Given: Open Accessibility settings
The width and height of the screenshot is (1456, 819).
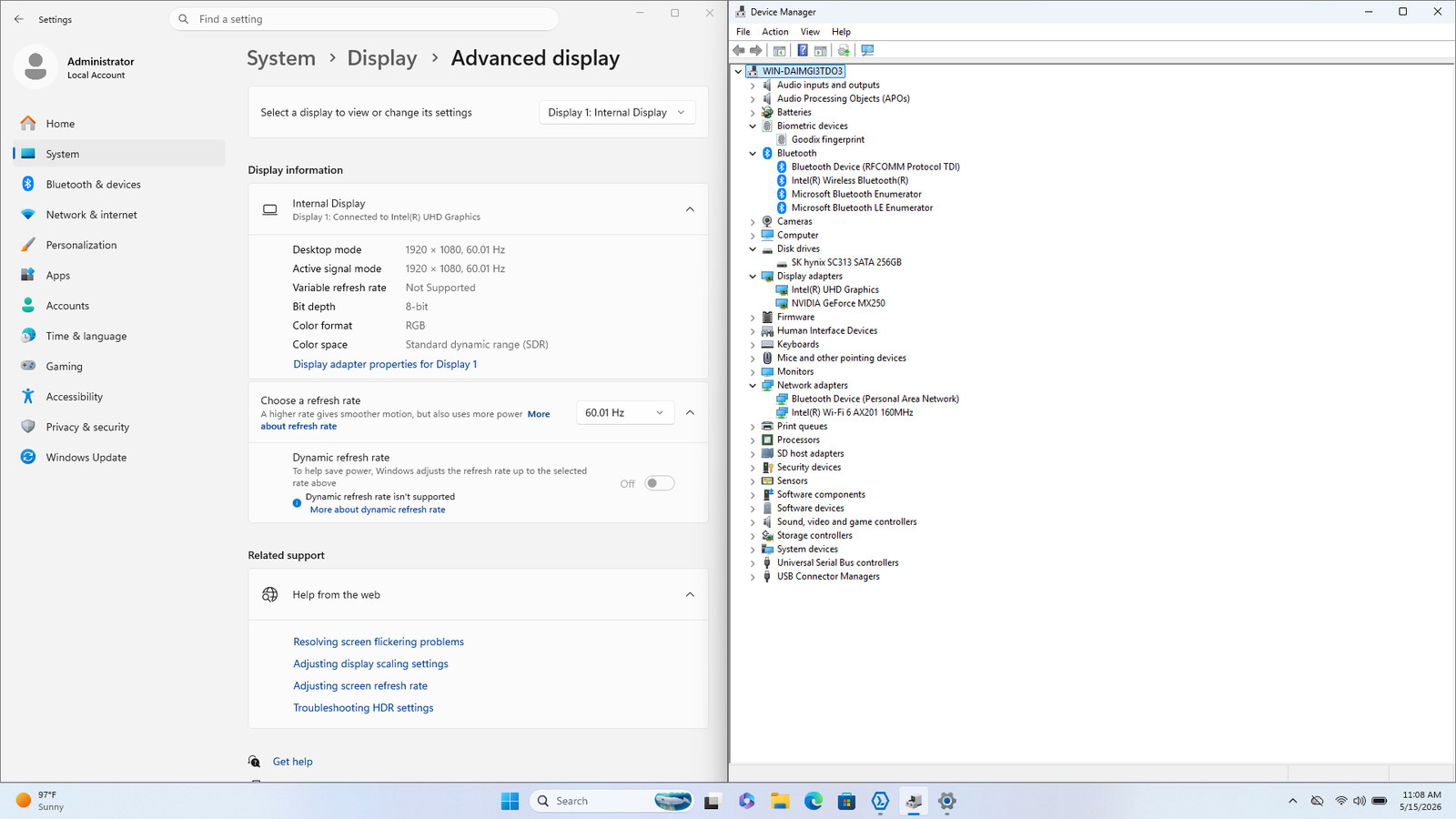Looking at the screenshot, I should click(118, 397).
